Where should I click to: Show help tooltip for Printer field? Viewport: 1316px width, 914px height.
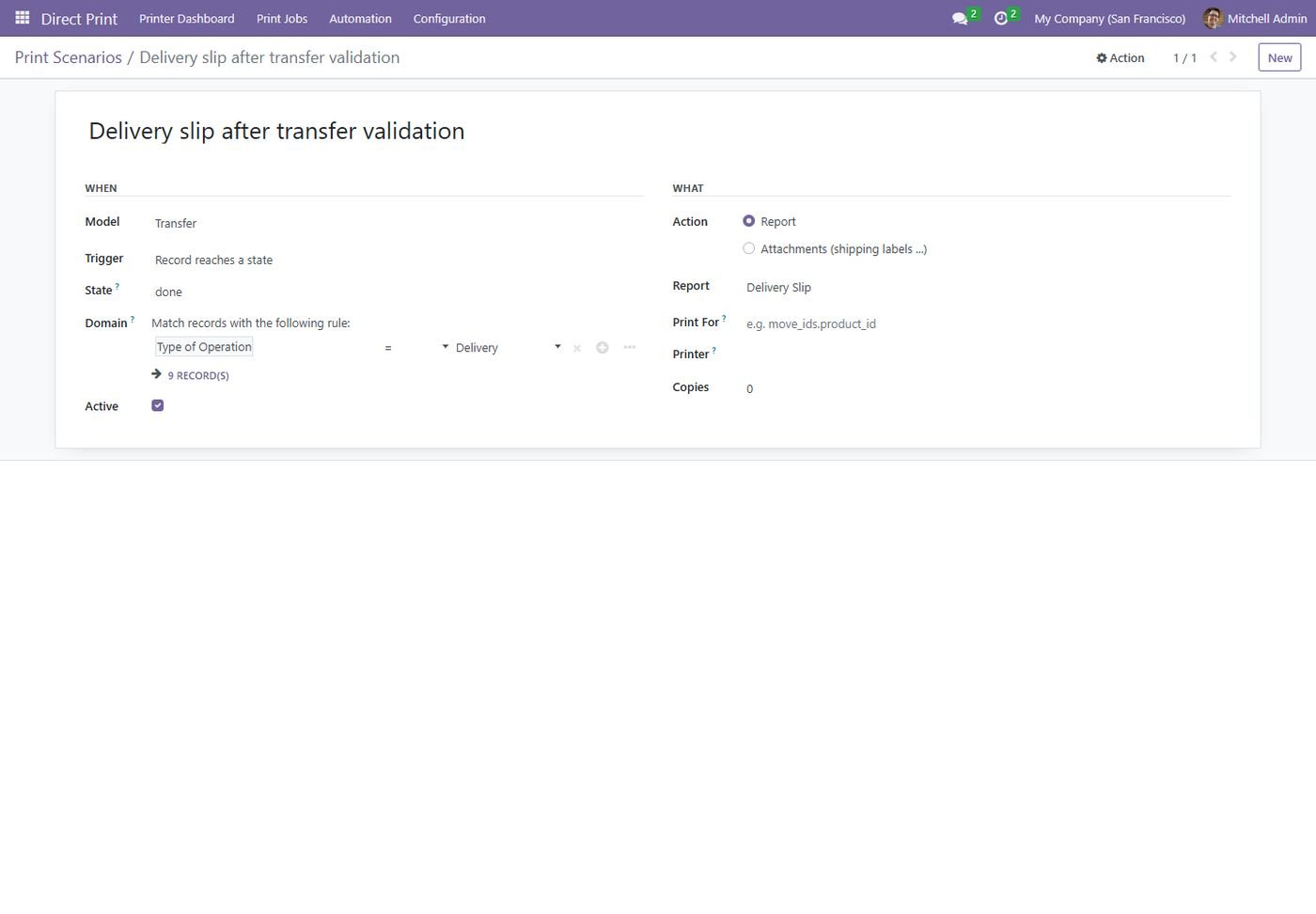tap(714, 350)
